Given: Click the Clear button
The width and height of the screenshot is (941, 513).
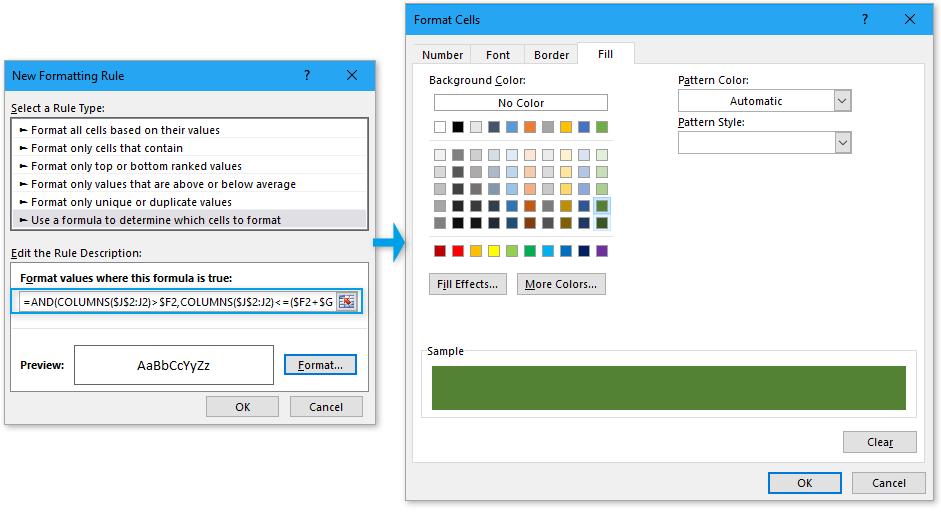Looking at the screenshot, I should [880, 442].
